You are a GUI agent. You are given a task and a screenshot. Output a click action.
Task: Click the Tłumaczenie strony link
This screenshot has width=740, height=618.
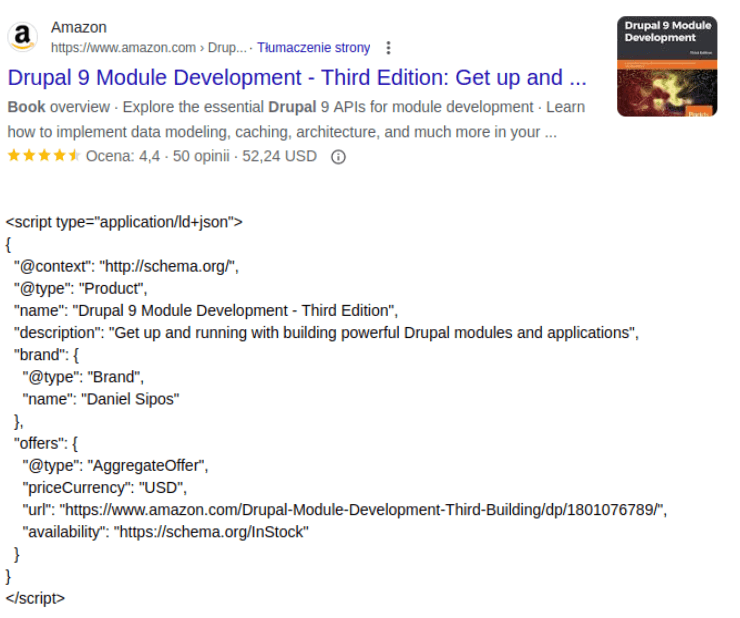click(x=313, y=48)
